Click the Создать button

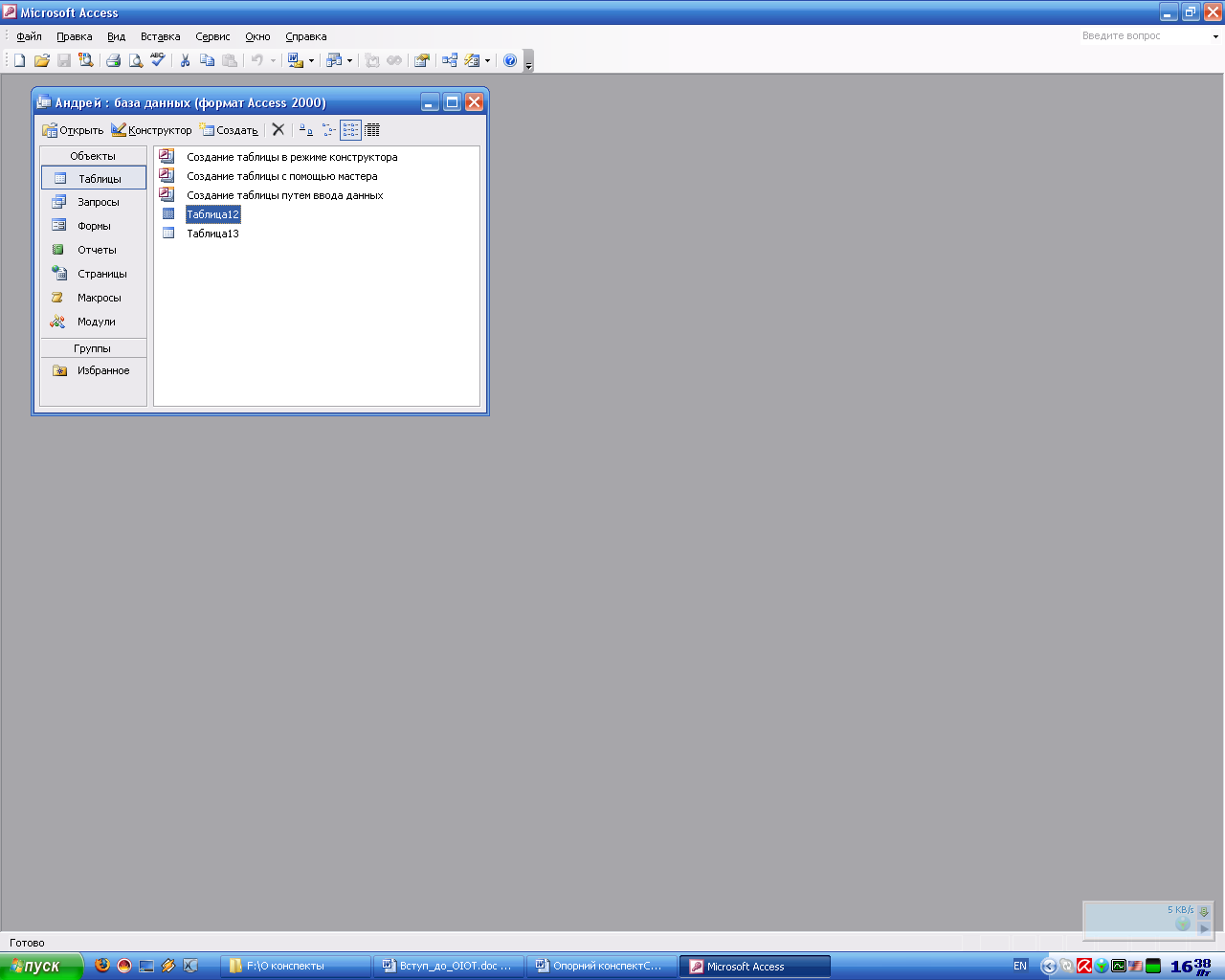coord(229,130)
